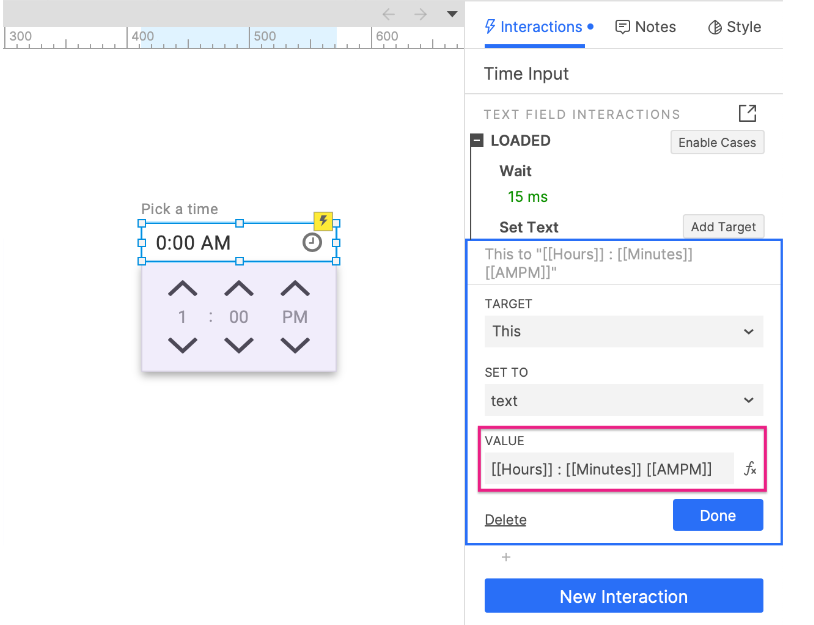This screenshot has height=625, width=814.
Task: Click the back arrow in canvas toolbar
Action: (389, 14)
